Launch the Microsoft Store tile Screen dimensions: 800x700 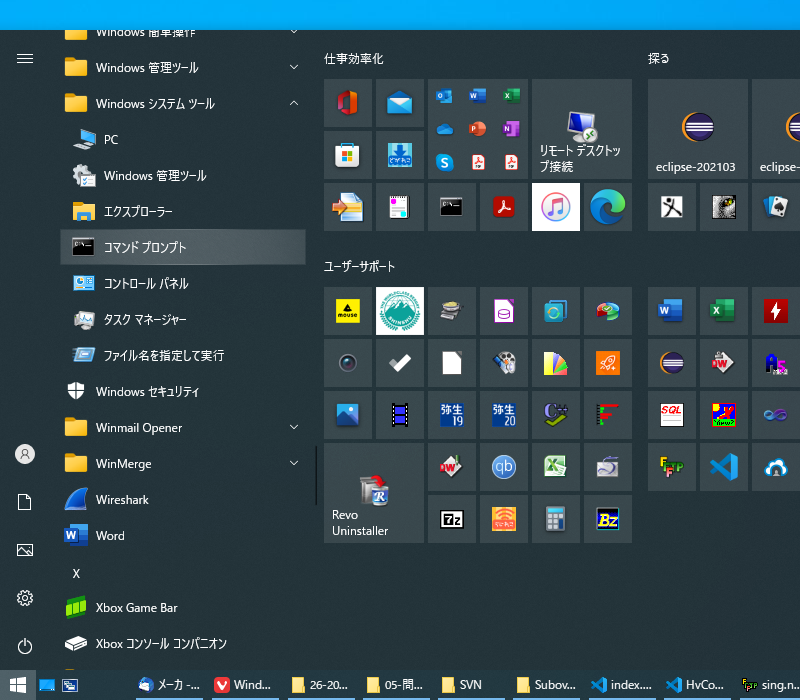(x=347, y=155)
